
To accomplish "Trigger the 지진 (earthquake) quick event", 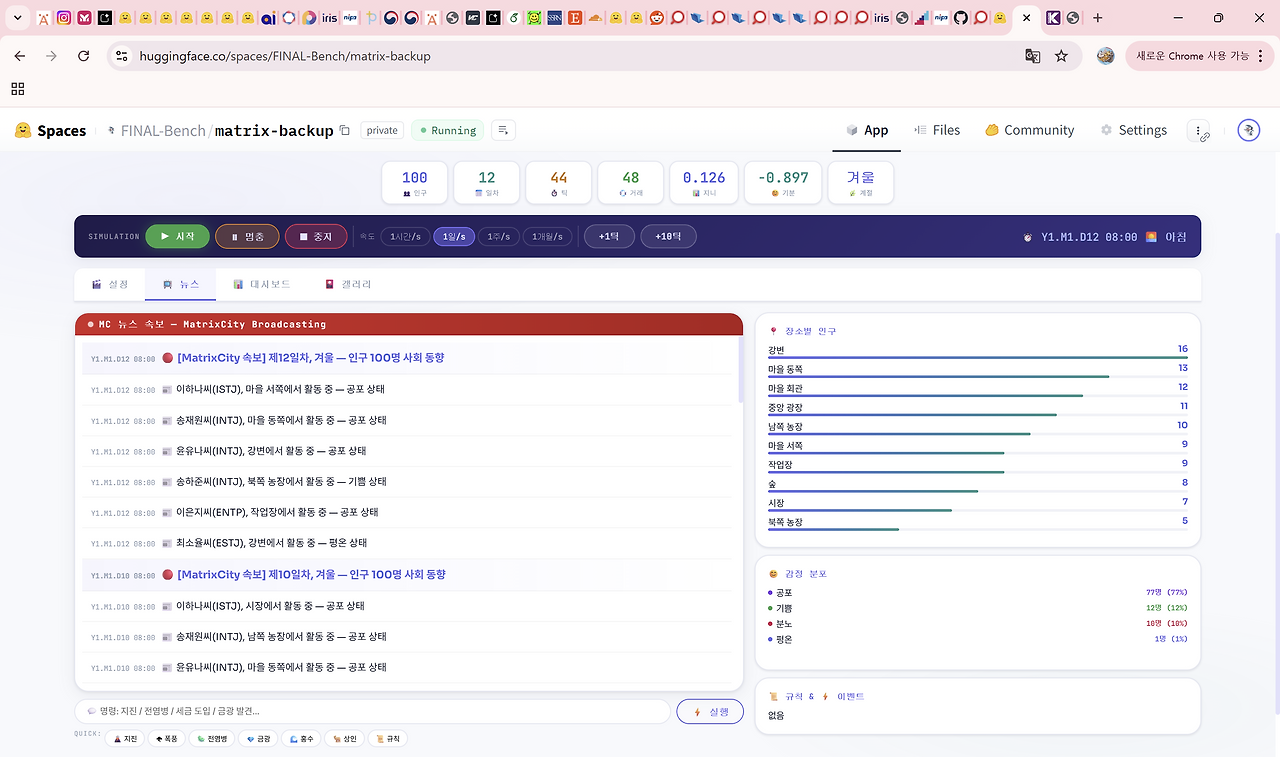I will [x=125, y=738].
